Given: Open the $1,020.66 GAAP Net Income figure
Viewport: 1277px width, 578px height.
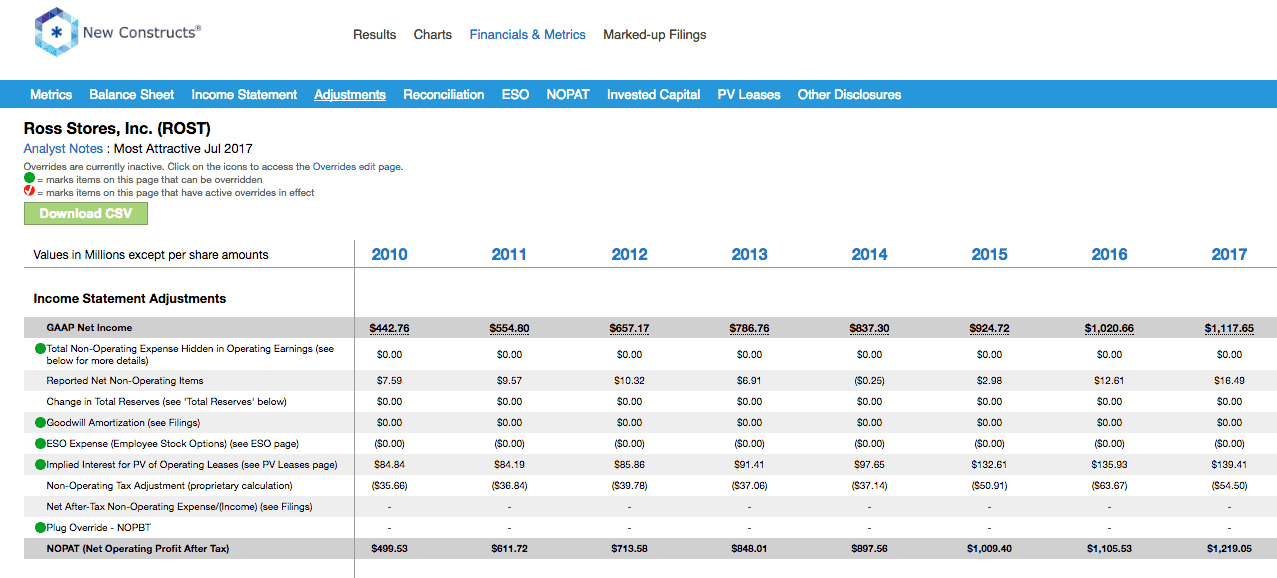Looking at the screenshot, I should click(1109, 328).
